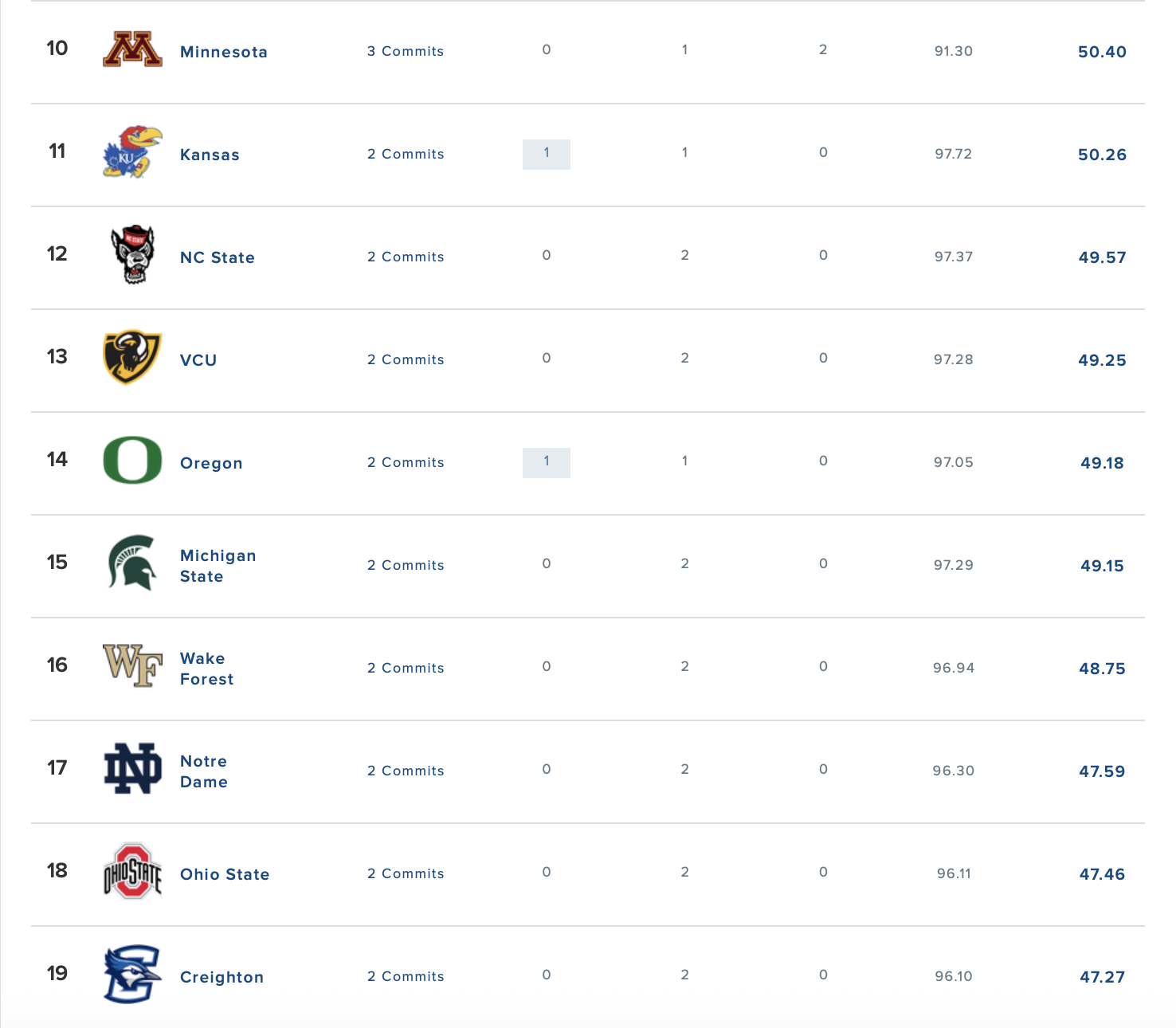Image resolution: width=1176 pixels, height=1028 pixels.
Task: Select the Kansas Jayhawk logo
Action: pos(131,154)
